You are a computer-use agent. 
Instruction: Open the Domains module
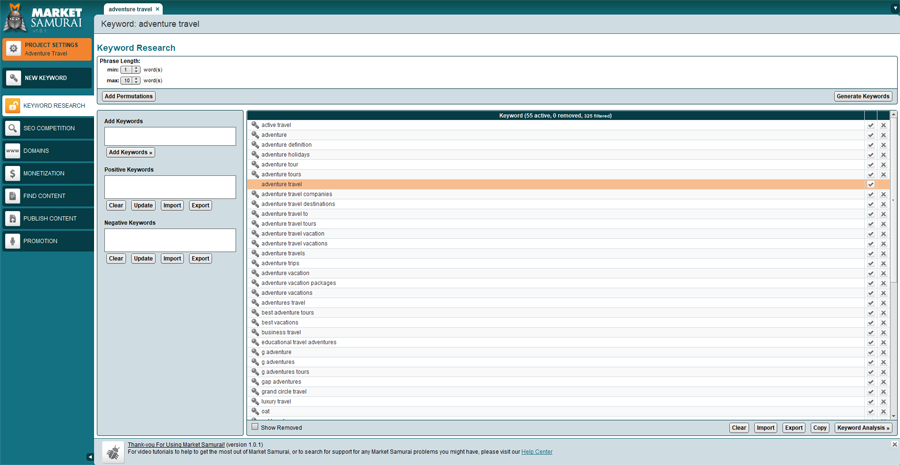coord(47,150)
